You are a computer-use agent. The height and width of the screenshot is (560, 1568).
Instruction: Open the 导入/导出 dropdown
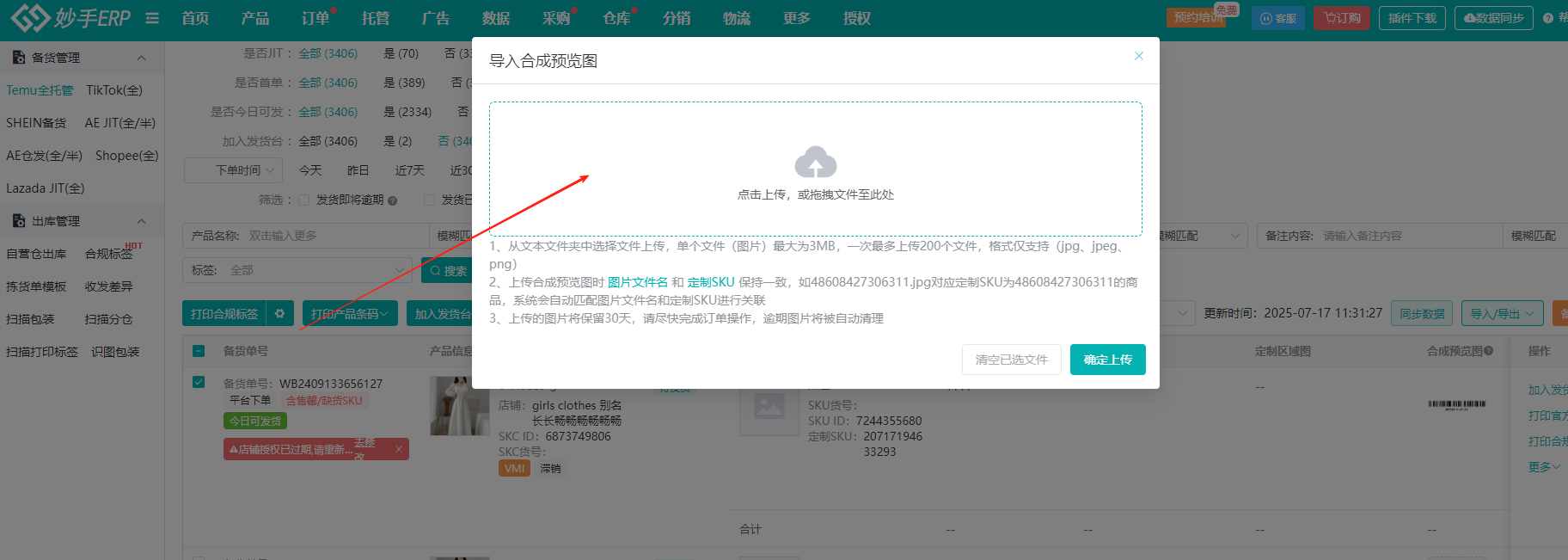1502,313
